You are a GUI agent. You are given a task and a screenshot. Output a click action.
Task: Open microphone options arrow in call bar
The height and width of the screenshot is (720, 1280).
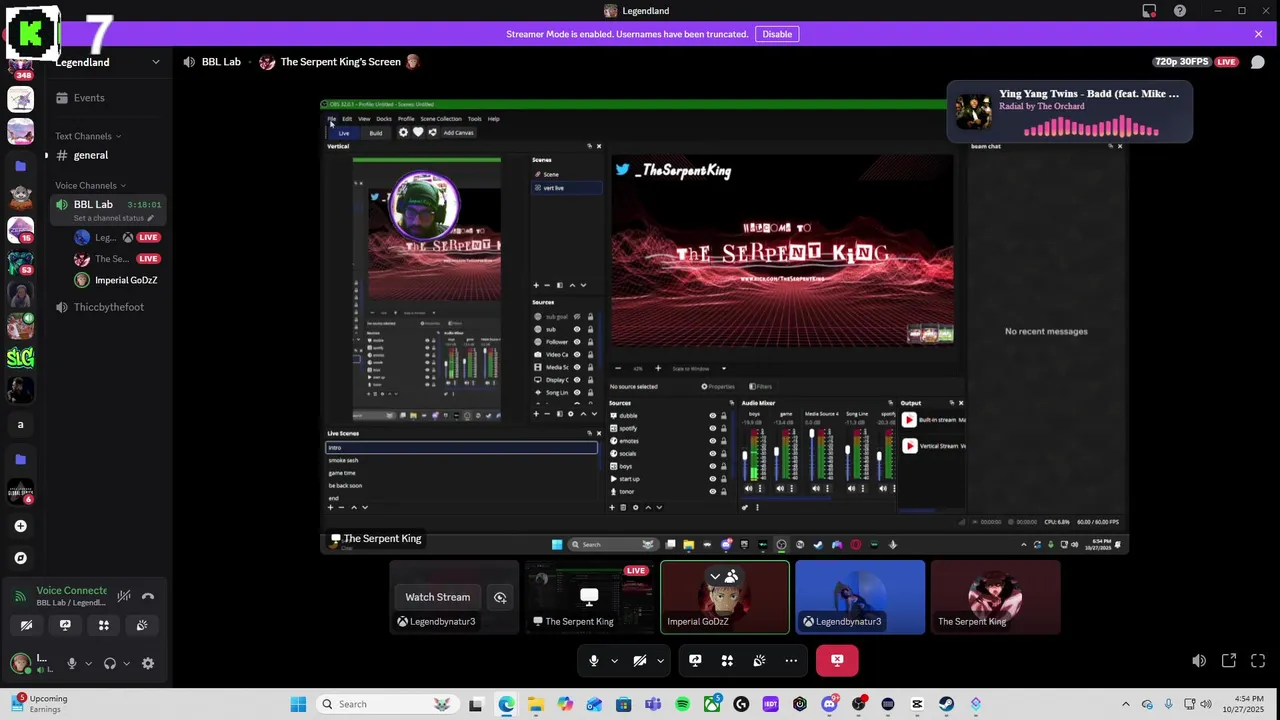614,660
